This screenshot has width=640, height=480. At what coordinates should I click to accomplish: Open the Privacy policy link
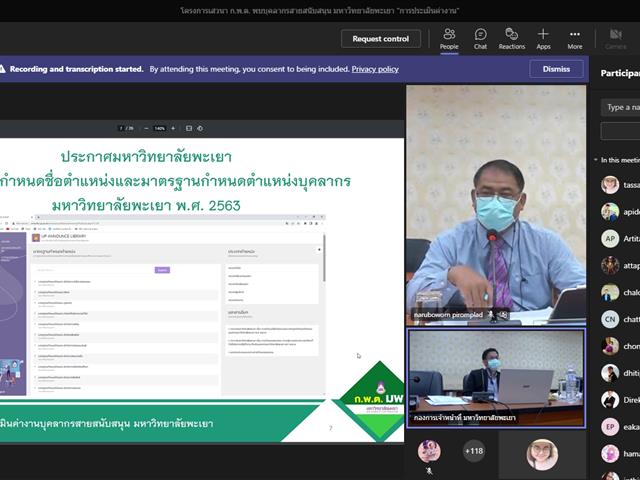[375, 69]
